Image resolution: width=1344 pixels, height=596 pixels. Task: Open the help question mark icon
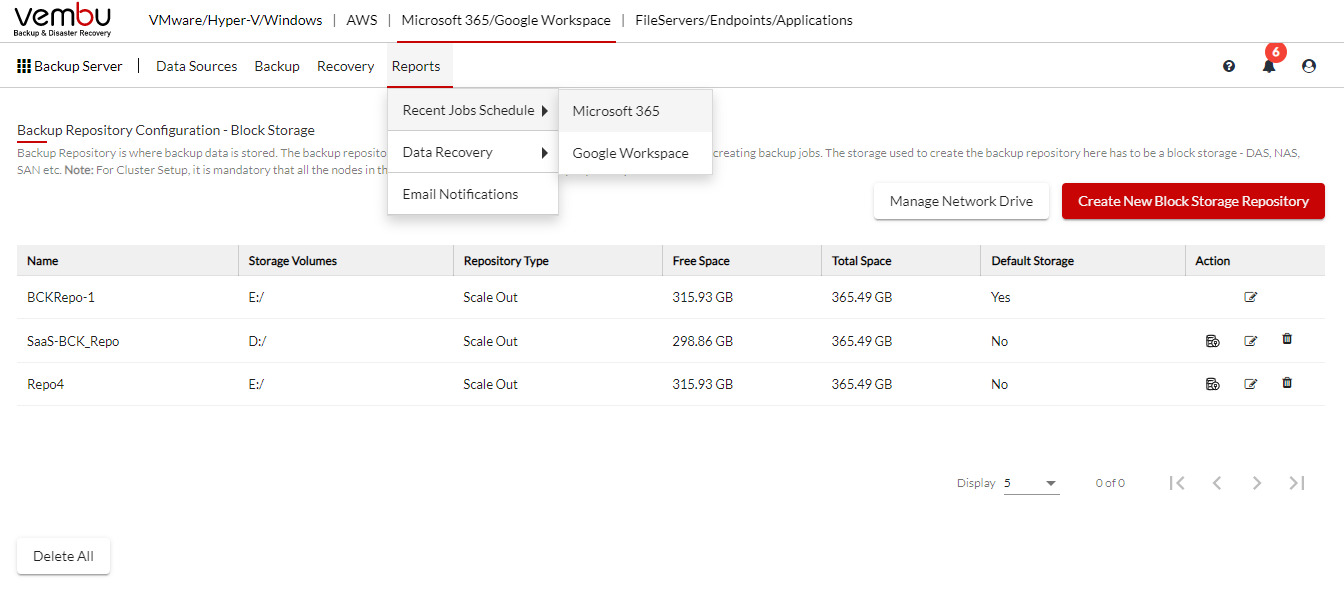coord(1229,66)
